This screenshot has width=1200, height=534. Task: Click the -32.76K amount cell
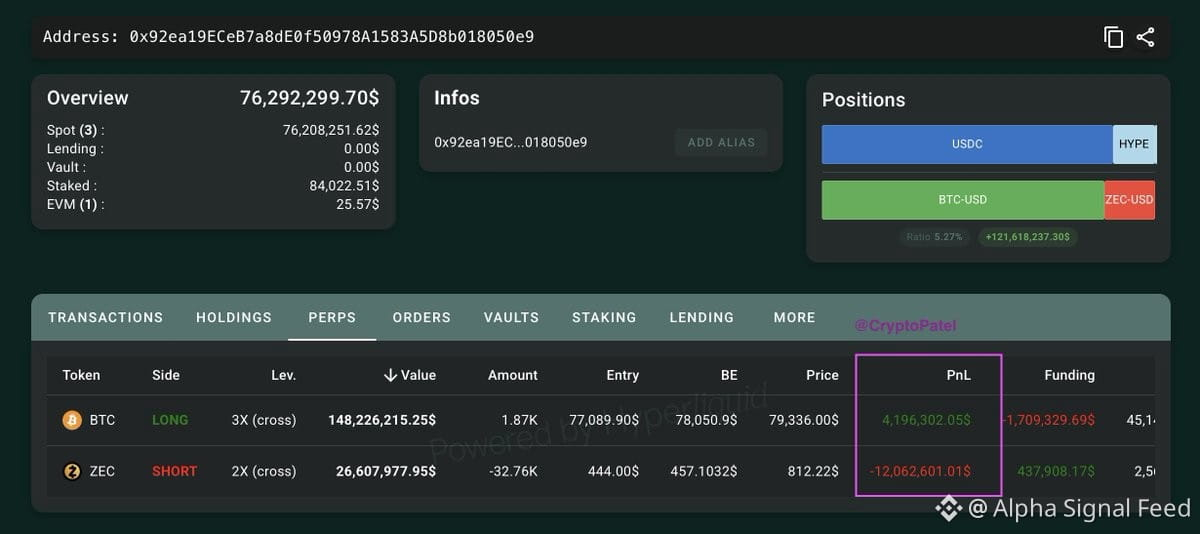click(x=513, y=471)
